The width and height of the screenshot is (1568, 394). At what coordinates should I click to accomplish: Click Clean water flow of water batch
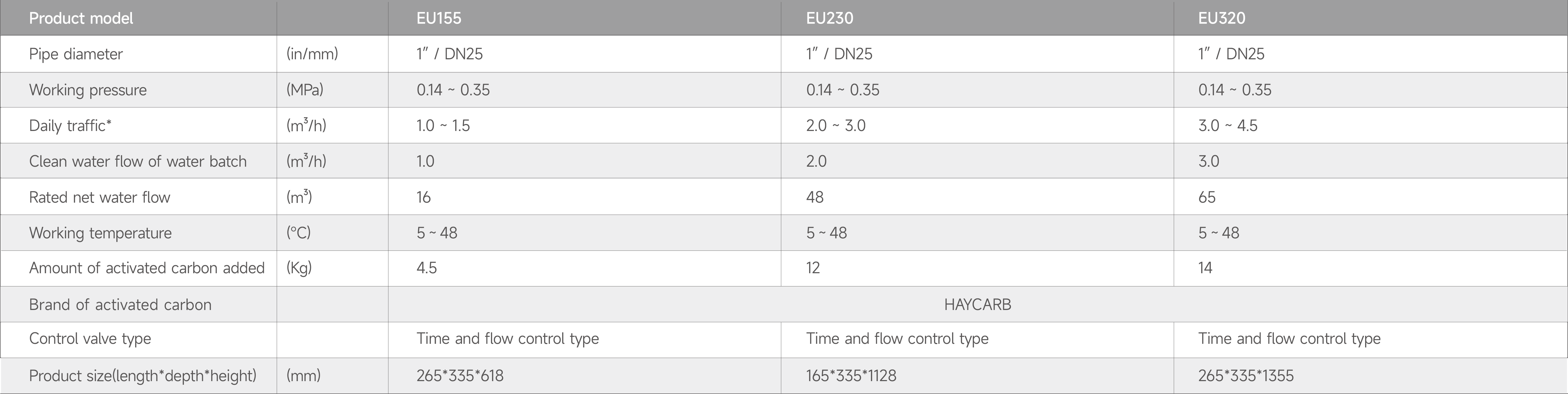[138, 161]
